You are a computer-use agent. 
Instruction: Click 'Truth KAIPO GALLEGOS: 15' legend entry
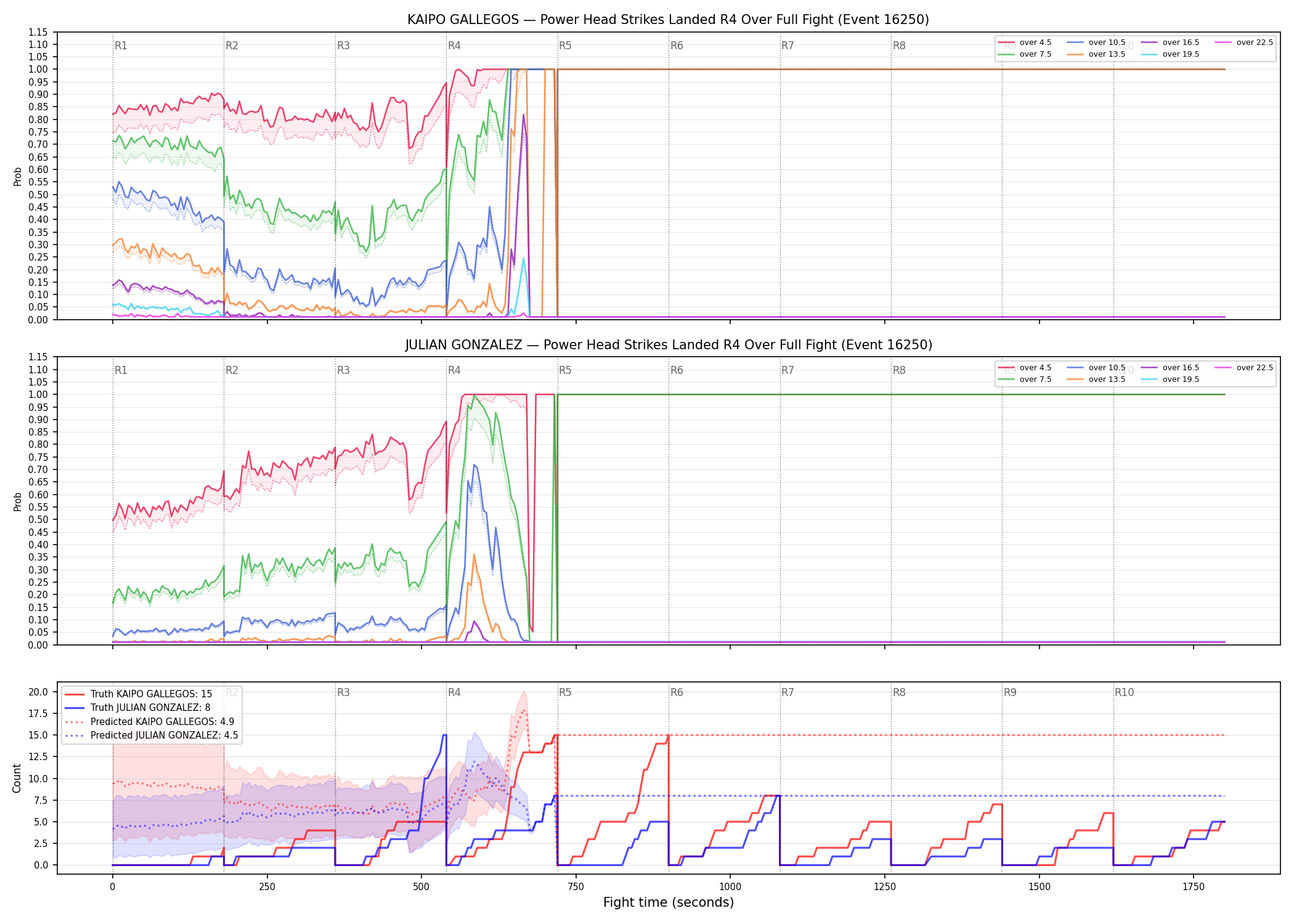pos(139,694)
